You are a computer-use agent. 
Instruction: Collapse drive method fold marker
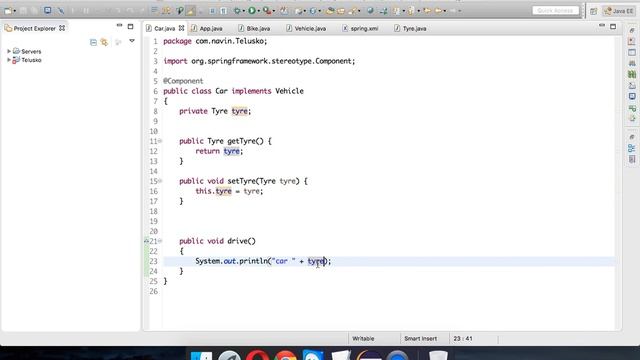160,241
